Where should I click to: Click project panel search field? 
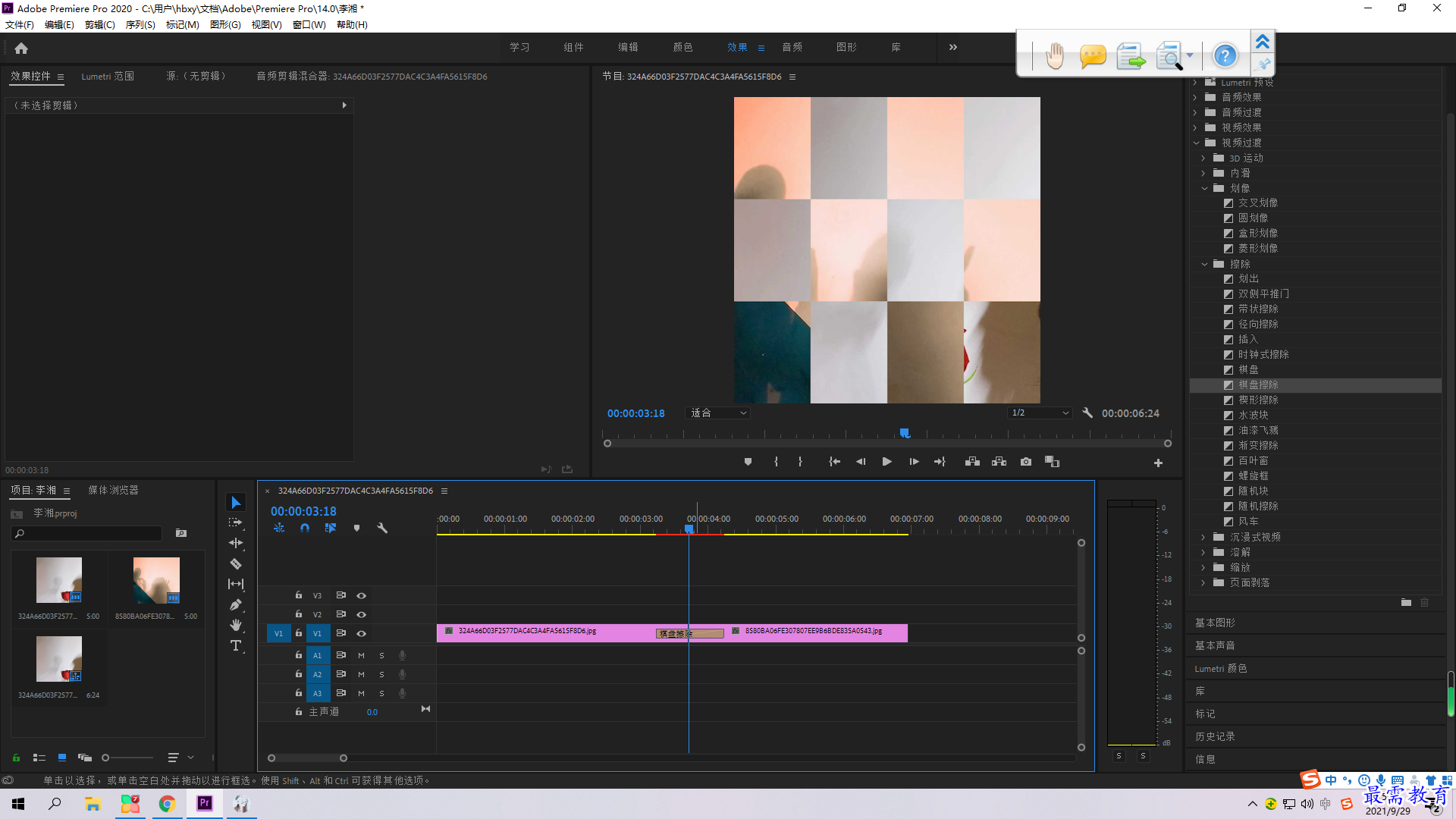(87, 534)
